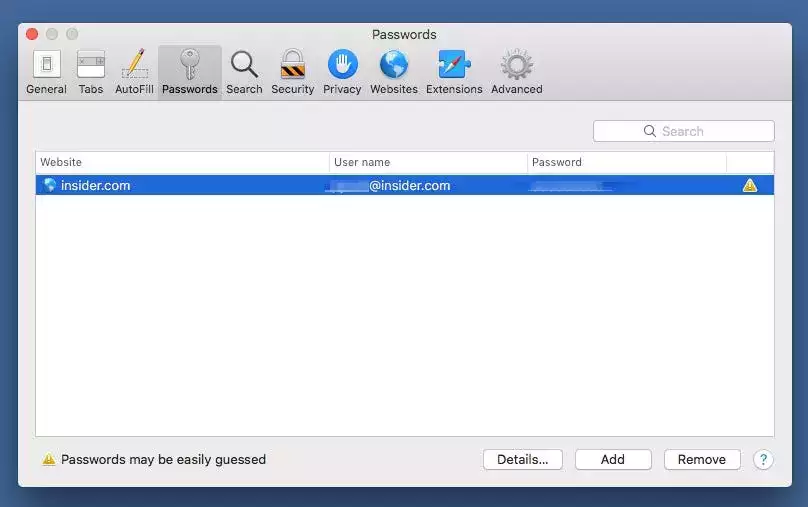The image size is (808, 507).
Task: Sort by the Website column header
Action: pos(180,162)
